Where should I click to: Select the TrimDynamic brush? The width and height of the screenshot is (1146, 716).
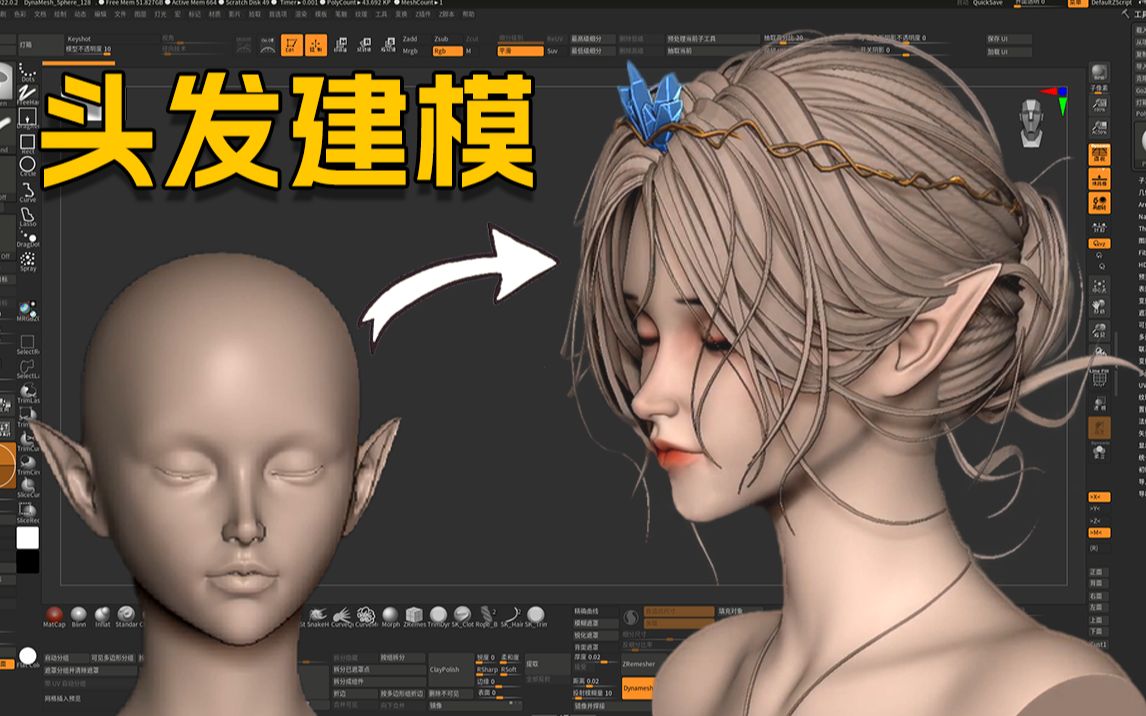click(439, 615)
